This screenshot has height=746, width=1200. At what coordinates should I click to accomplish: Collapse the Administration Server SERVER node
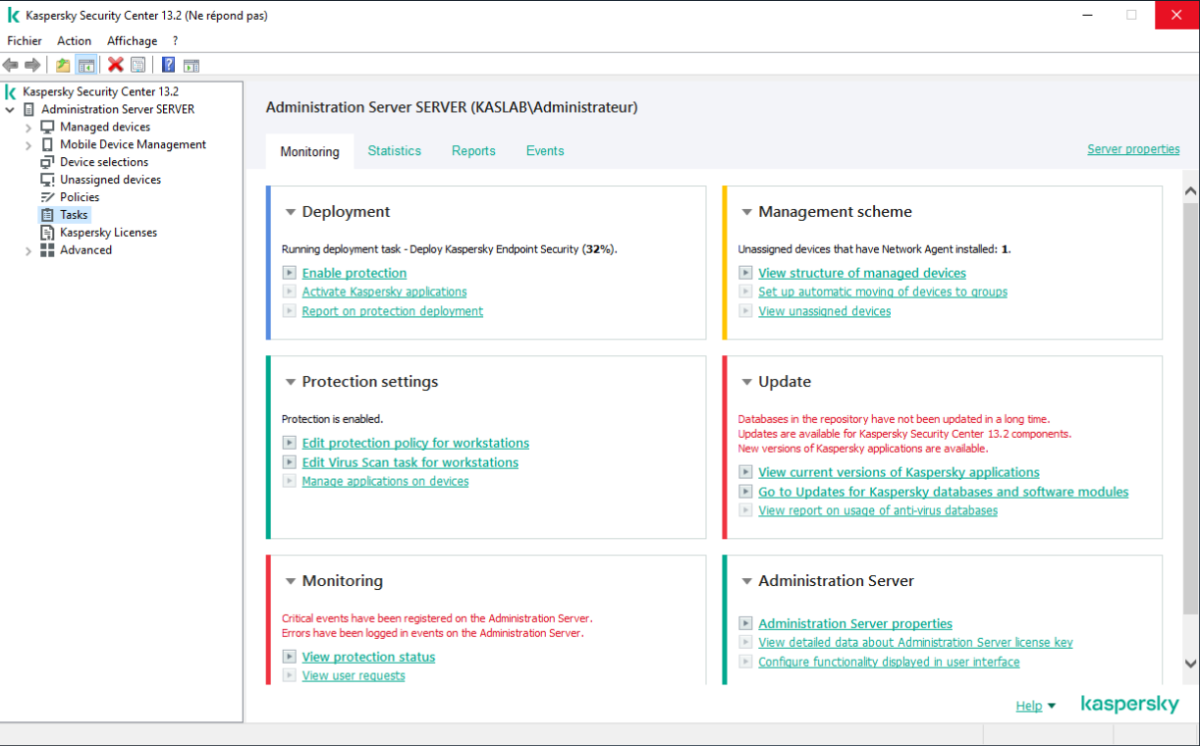coord(10,110)
